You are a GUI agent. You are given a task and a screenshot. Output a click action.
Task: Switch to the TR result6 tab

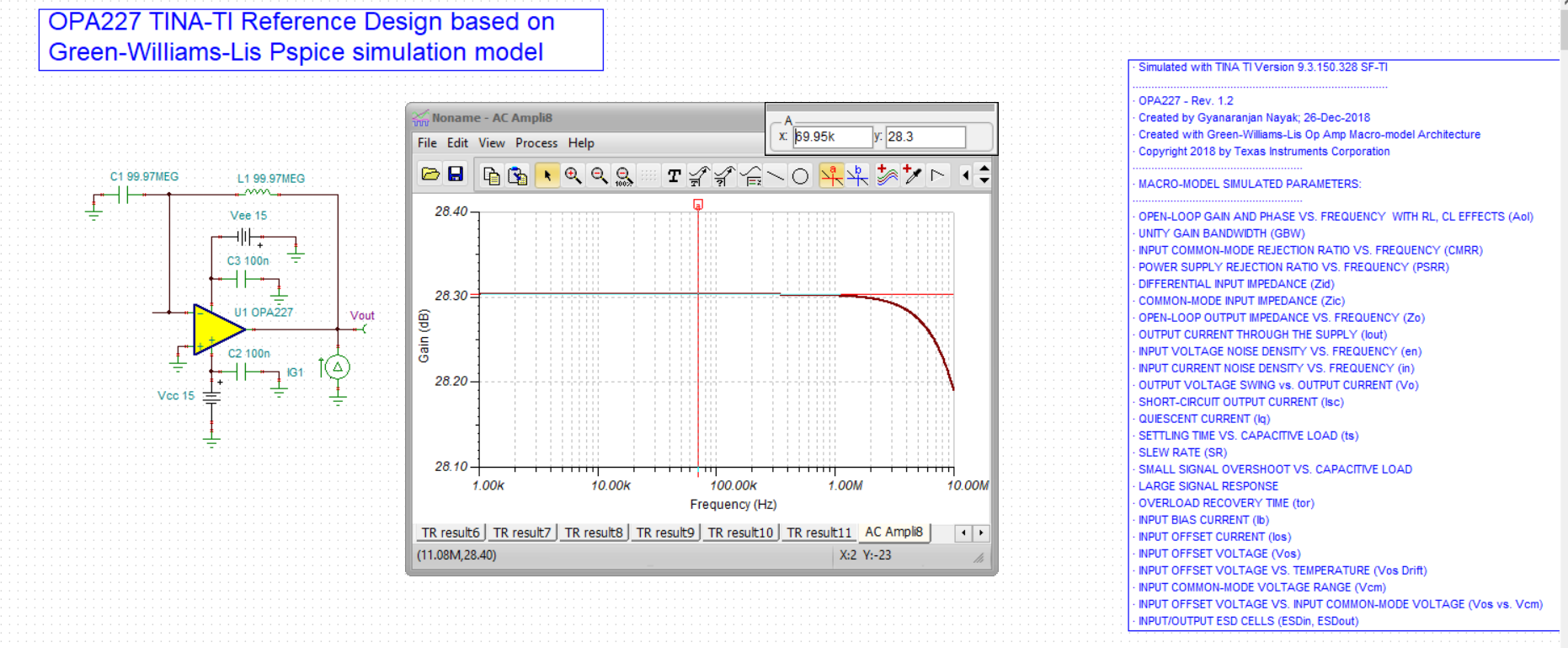tap(451, 533)
